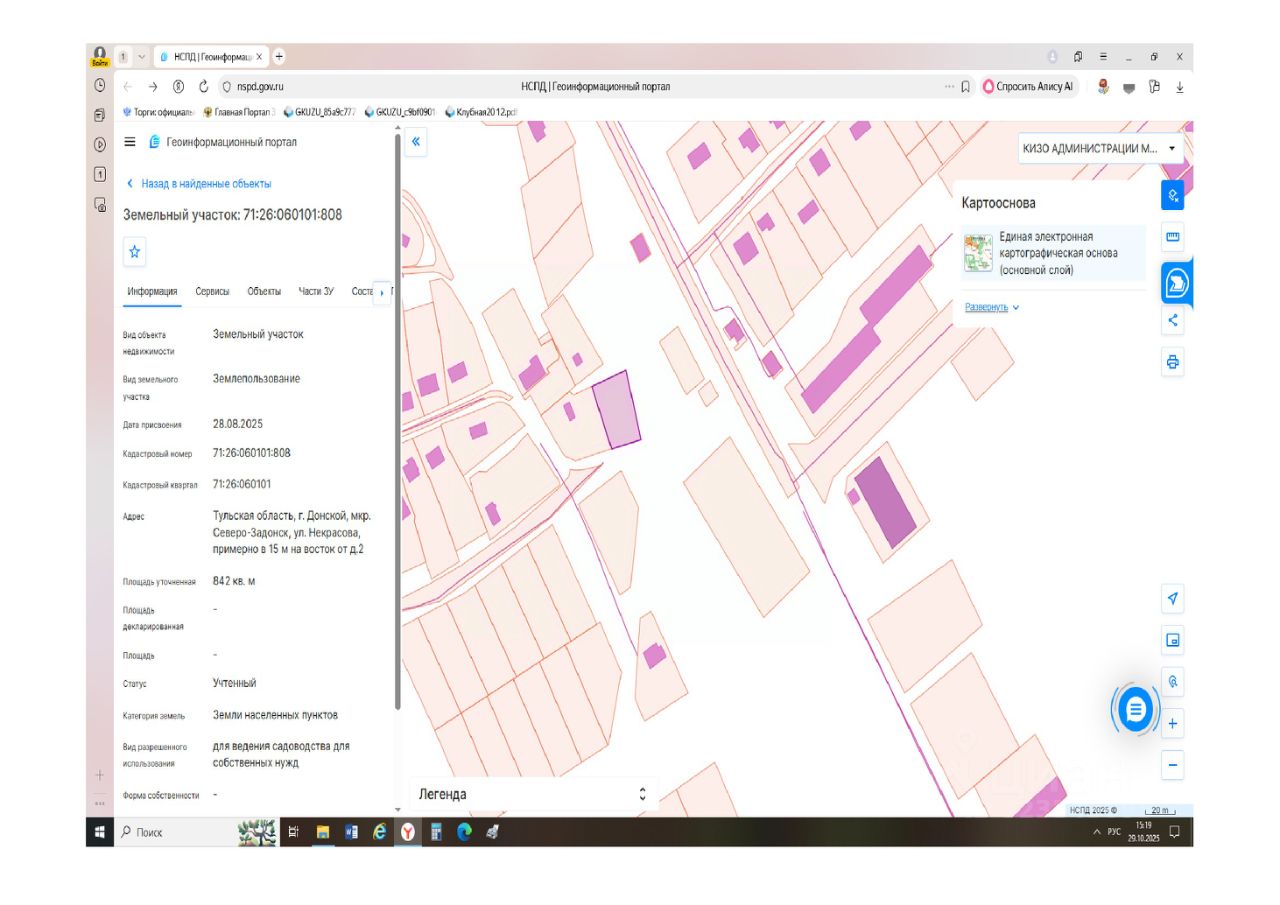Reload the browser page
Screen dimensions: 1280x905
pyautogui.click(x=204, y=87)
